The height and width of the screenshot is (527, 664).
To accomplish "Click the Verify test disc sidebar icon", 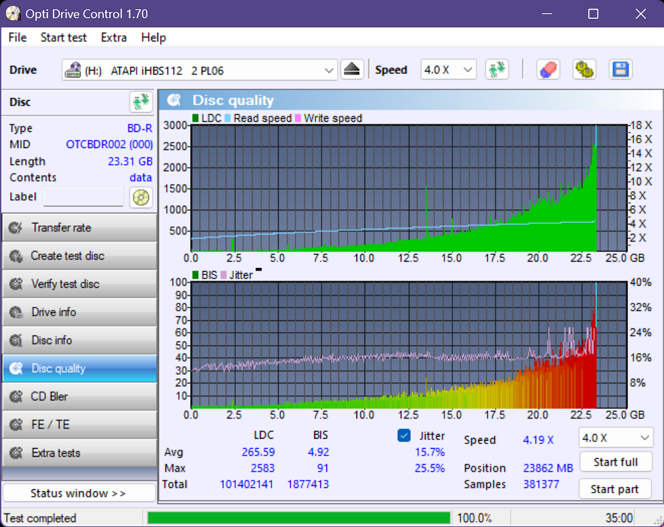I will coord(16,284).
